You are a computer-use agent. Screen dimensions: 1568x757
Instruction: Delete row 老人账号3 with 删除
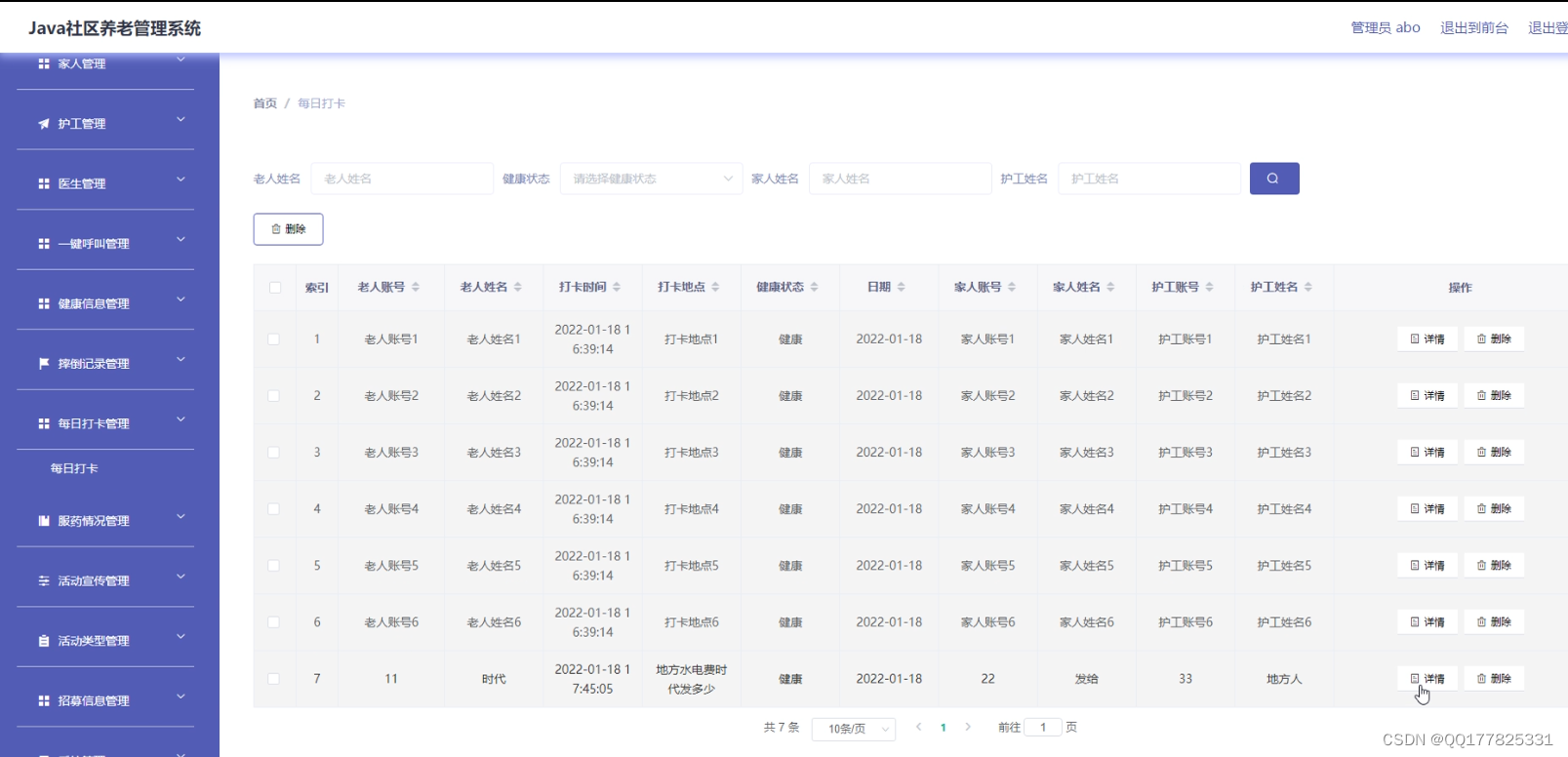pyautogui.click(x=1494, y=453)
